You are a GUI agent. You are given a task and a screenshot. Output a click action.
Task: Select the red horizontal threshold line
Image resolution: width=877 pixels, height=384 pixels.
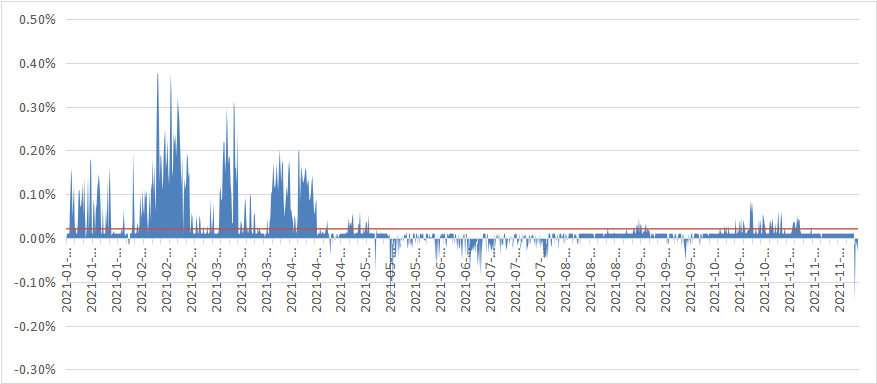(463, 229)
